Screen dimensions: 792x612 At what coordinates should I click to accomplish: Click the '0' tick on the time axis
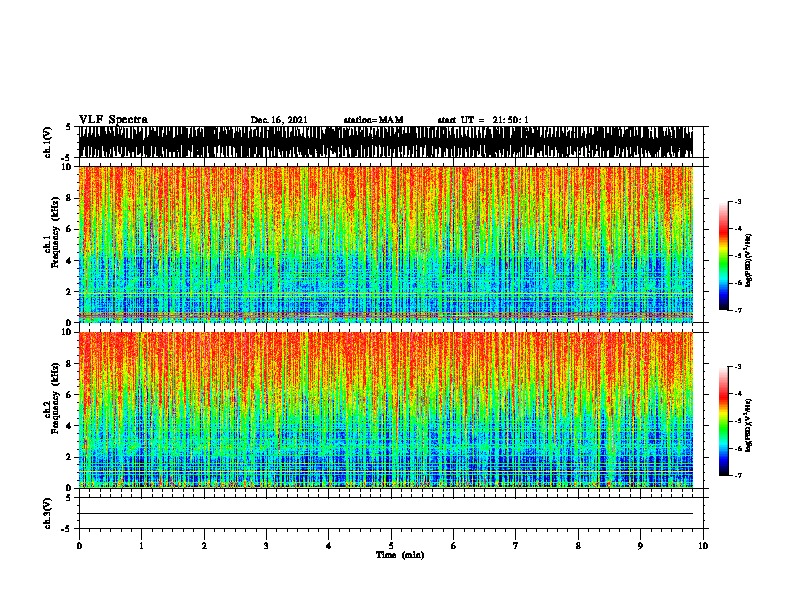79,546
